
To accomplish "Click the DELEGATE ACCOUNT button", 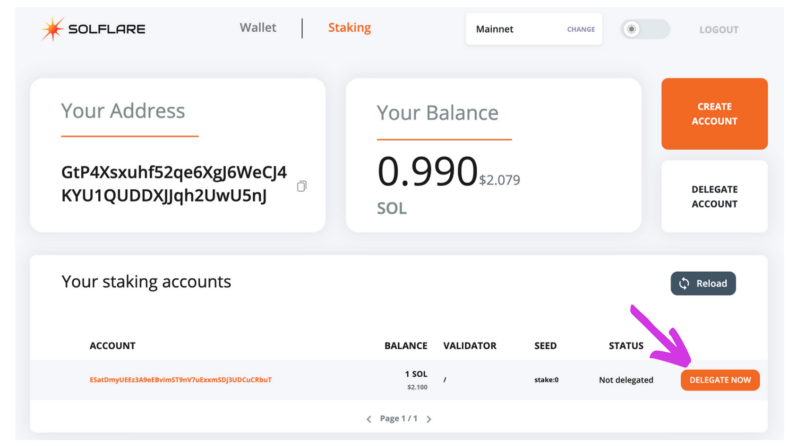I will pos(714,196).
